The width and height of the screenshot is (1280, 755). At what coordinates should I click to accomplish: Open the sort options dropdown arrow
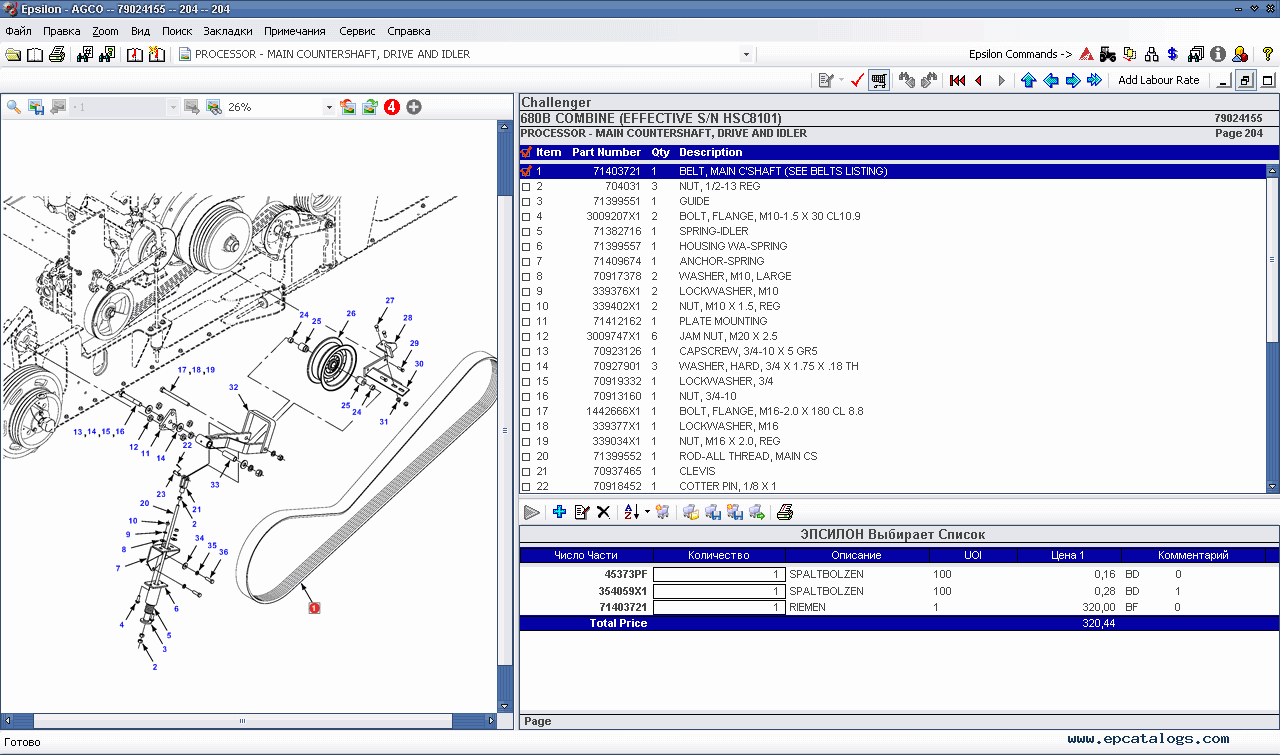coord(648,512)
